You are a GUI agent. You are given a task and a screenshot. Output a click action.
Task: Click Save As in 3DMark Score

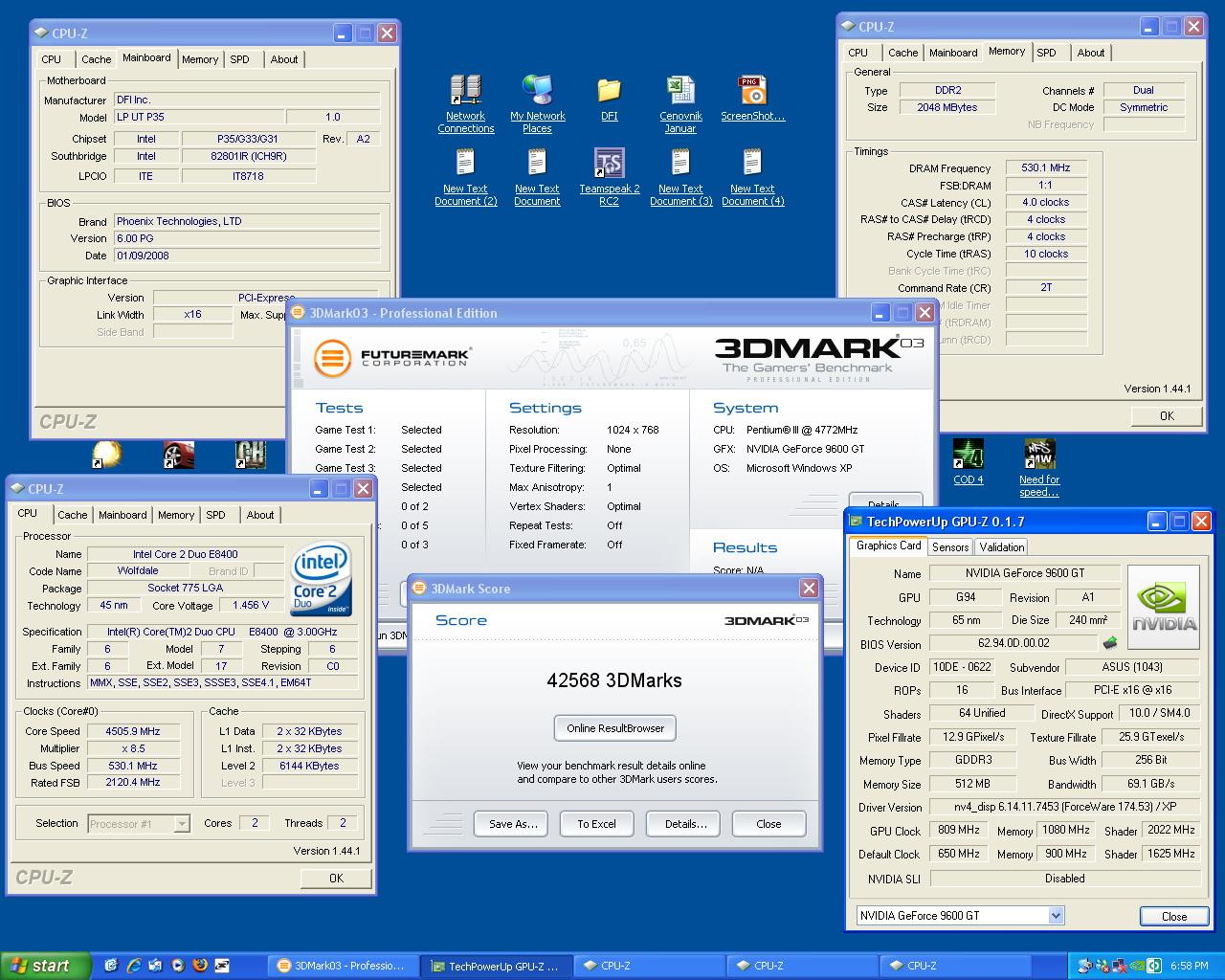point(513,824)
